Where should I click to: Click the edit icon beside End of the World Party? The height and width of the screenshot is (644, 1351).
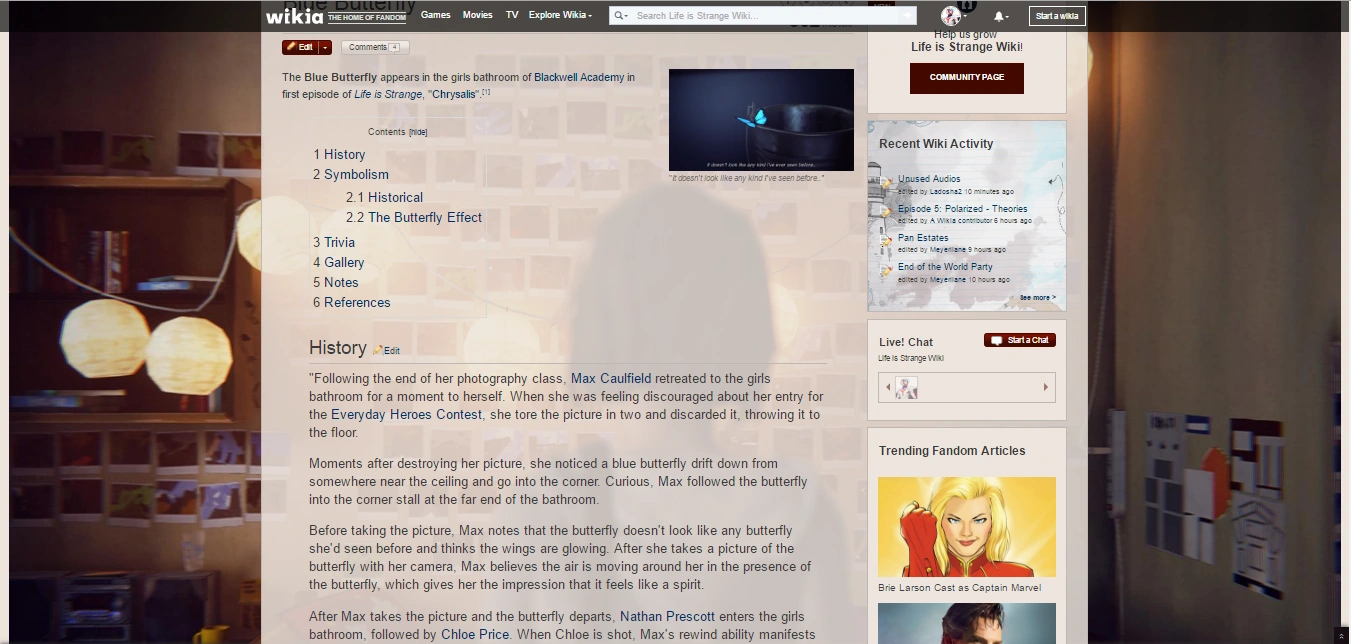886,271
